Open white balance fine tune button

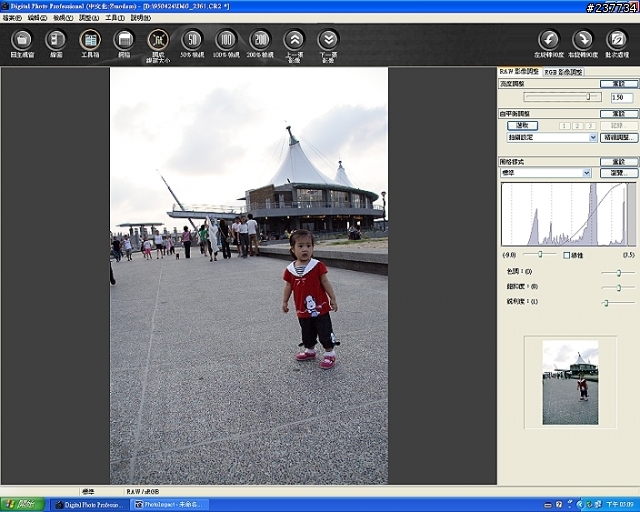click(x=619, y=138)
